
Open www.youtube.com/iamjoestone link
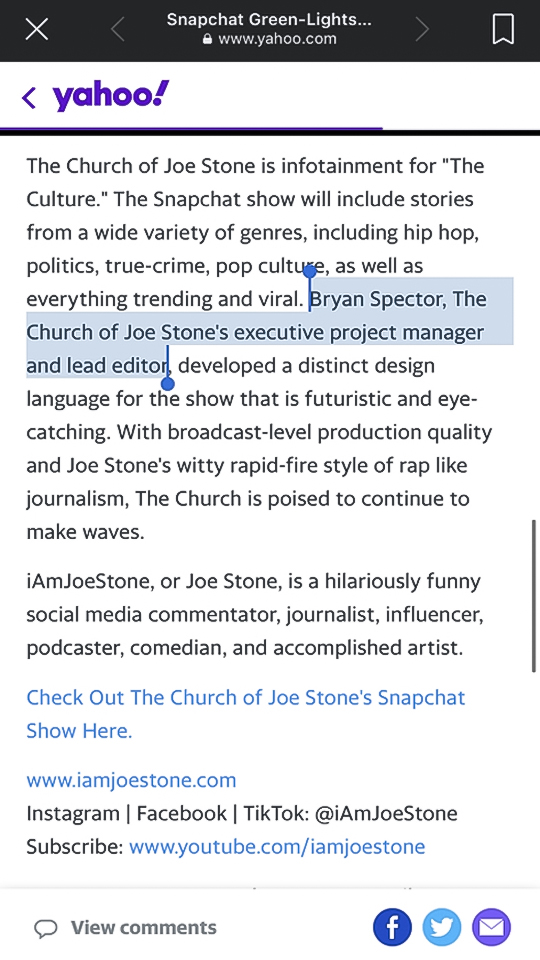(x=277, y=846)
